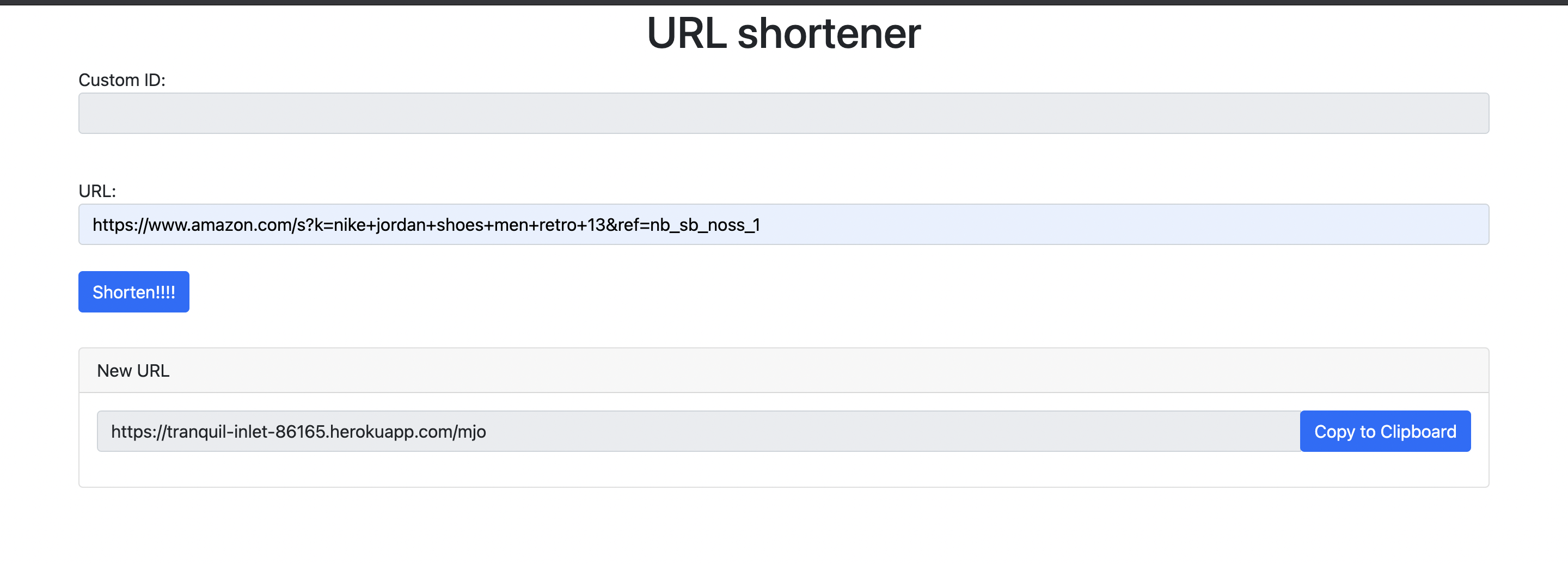Select the shortened herokuapp URL output field
This screenshot has height=564, width=1568.
pyautogui.click(x=698, y=431)
